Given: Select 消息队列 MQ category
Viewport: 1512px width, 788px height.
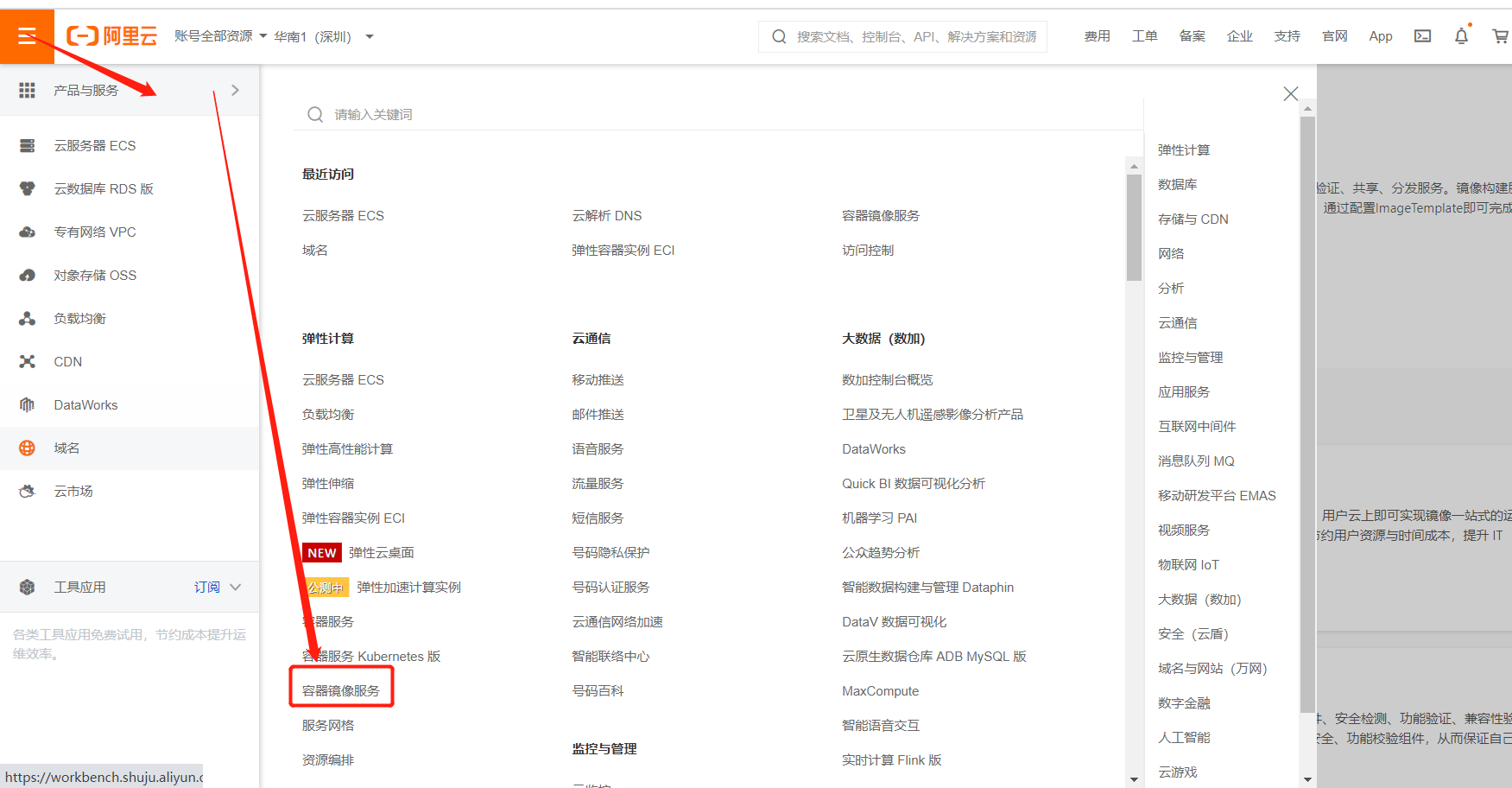Looking at the screenshot, I should tap(1196, 461).
